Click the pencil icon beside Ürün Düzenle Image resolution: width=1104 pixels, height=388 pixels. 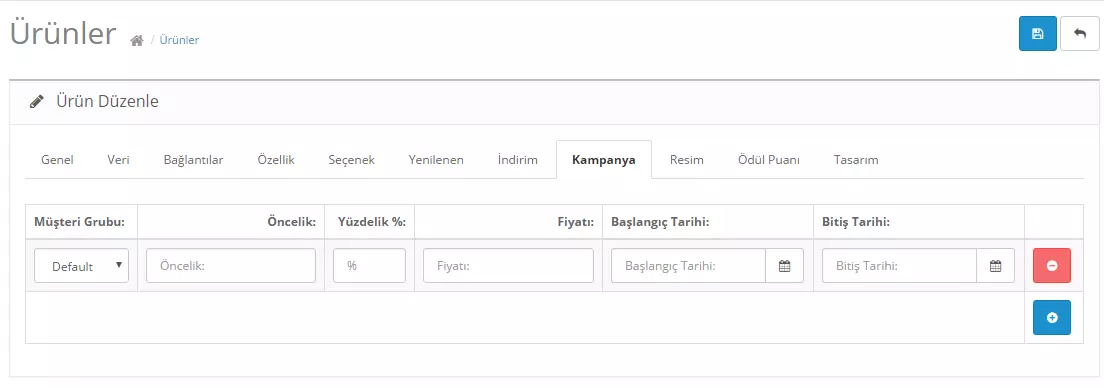[36, 101]
